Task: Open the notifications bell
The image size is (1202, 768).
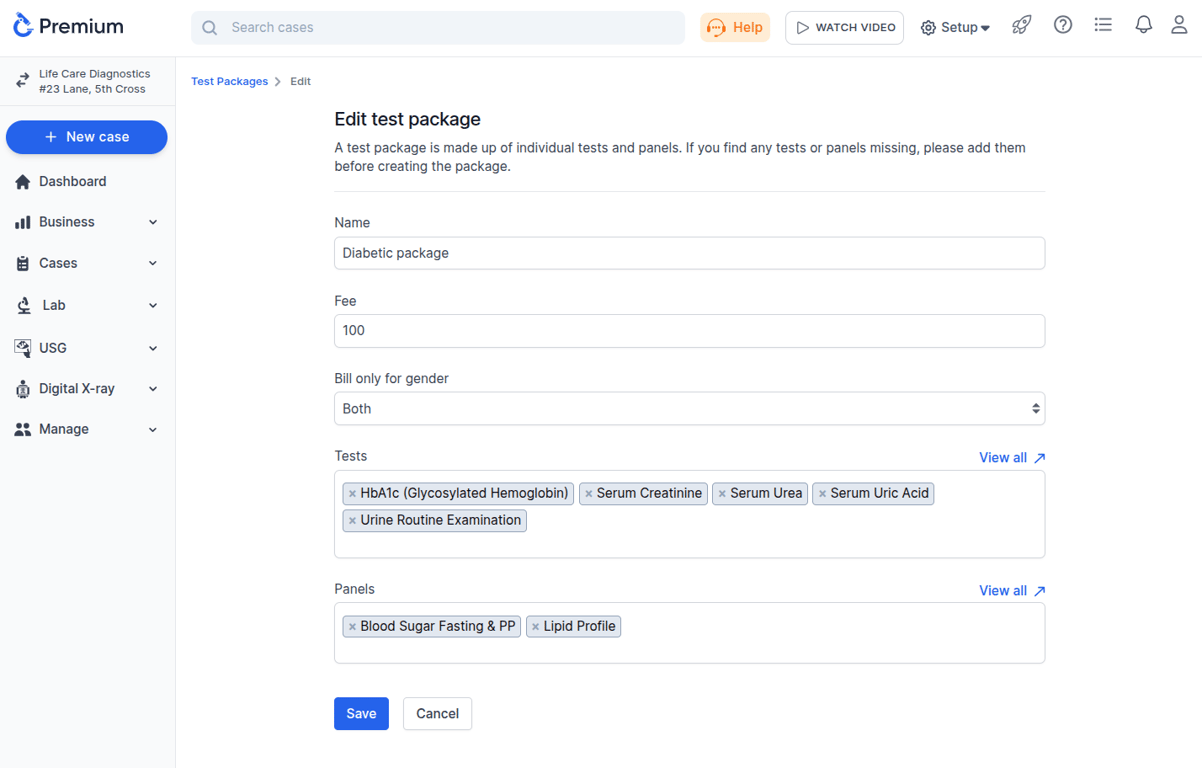Action: (1143, 26)
